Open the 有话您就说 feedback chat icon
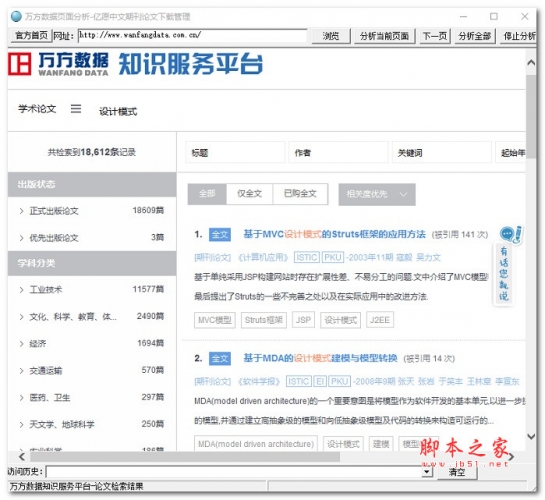The width and height of the screenshot is (545, 500). (x=510, y=234)
